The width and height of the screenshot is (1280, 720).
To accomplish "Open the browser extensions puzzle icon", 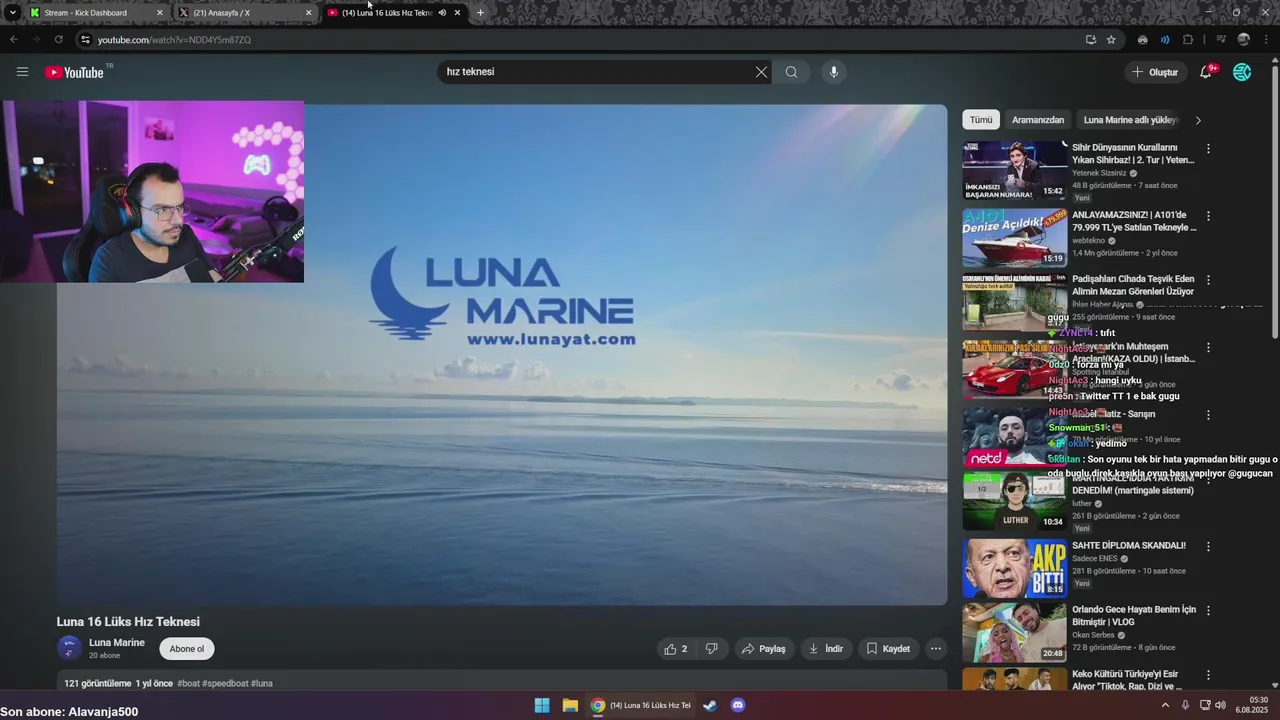I will (1188, 40).
